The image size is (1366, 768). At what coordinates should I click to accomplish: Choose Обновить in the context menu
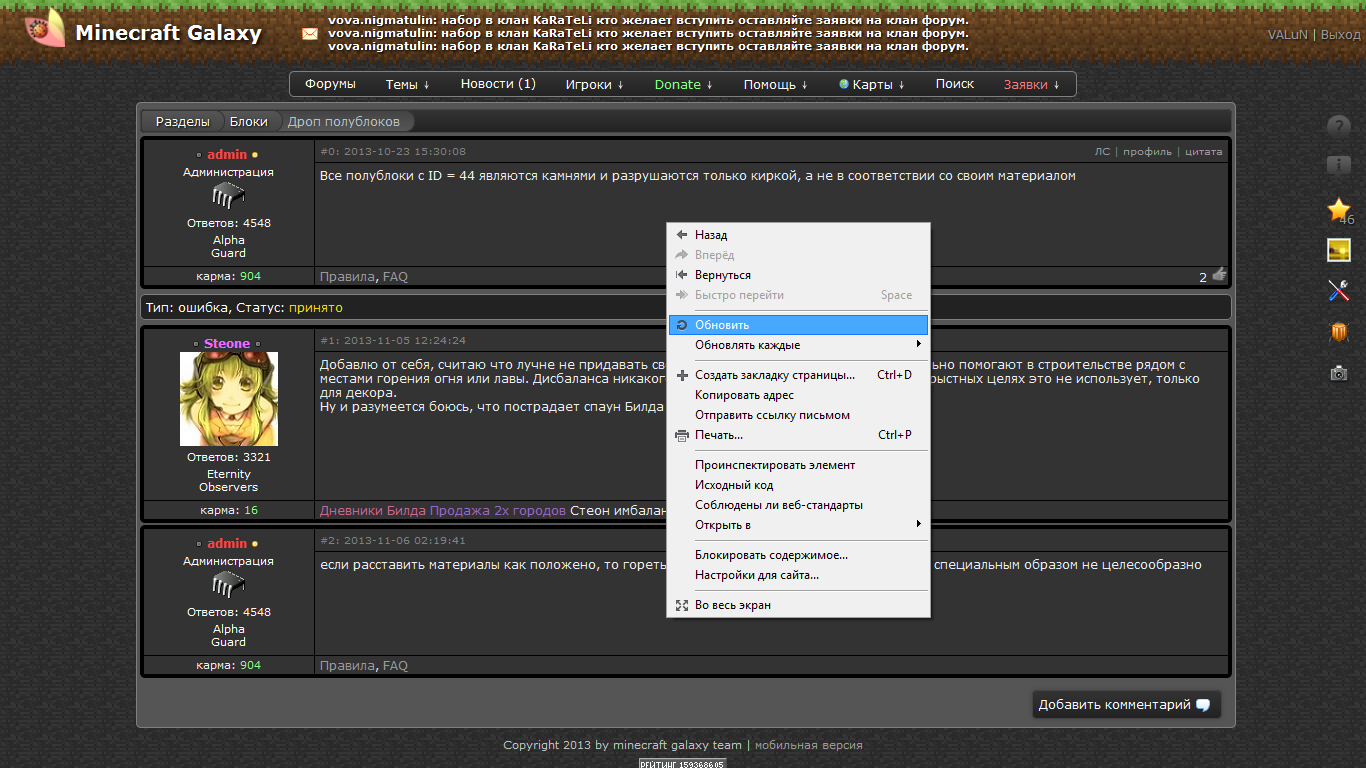pyautogui.click(x=798, y=325)
